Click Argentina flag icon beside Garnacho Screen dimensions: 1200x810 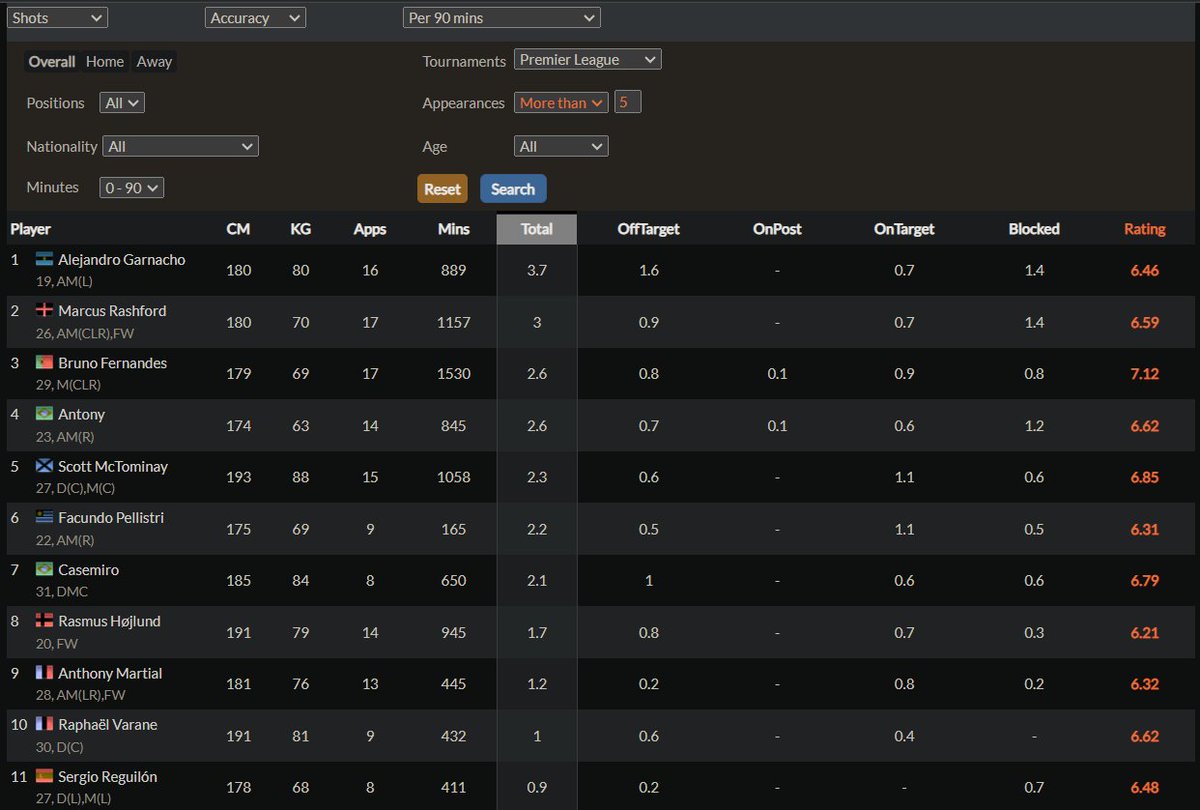44,259
